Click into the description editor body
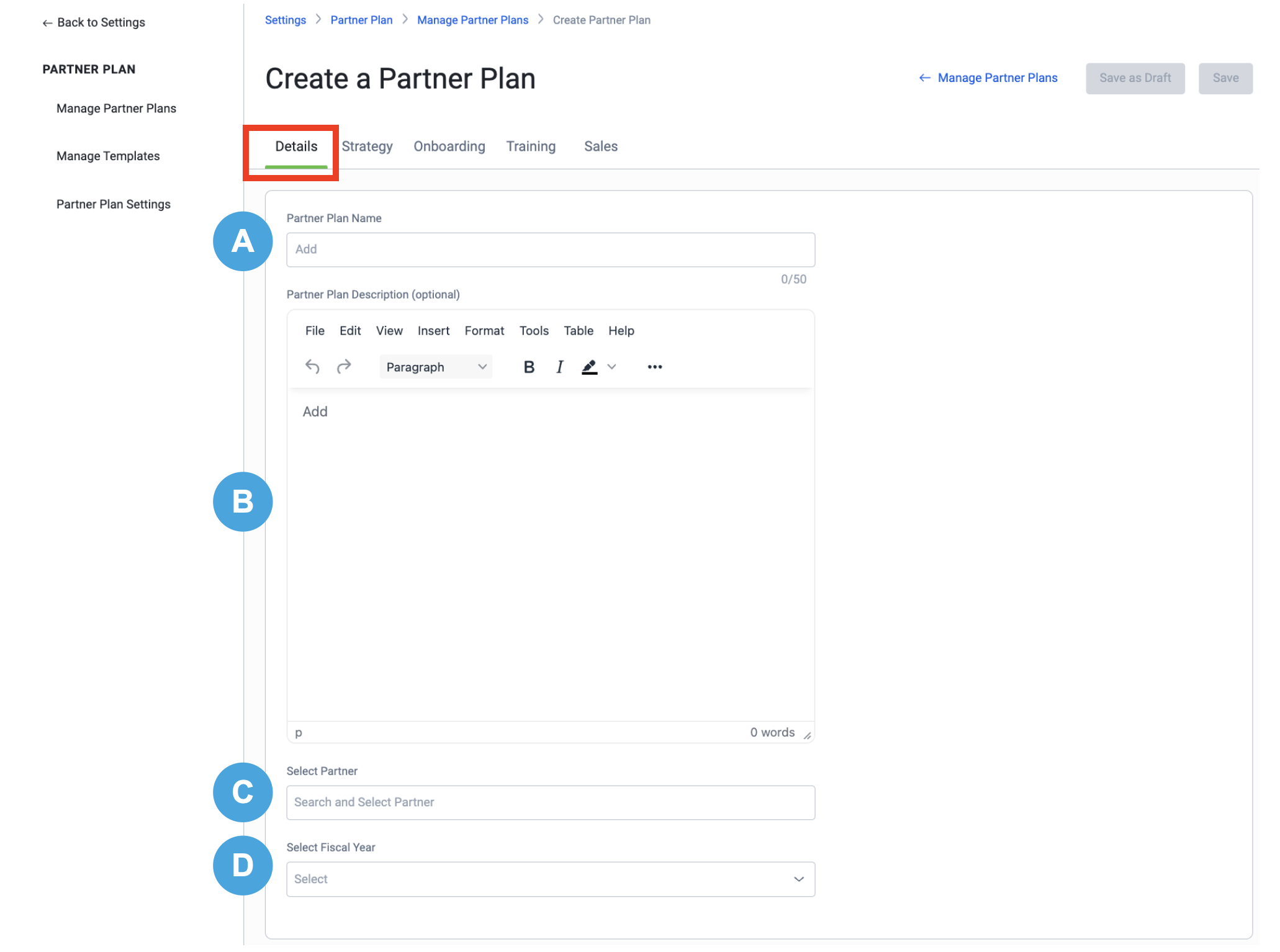This screenshot has width=1280, height=952. pyautogui.click(x=551, y=555)
